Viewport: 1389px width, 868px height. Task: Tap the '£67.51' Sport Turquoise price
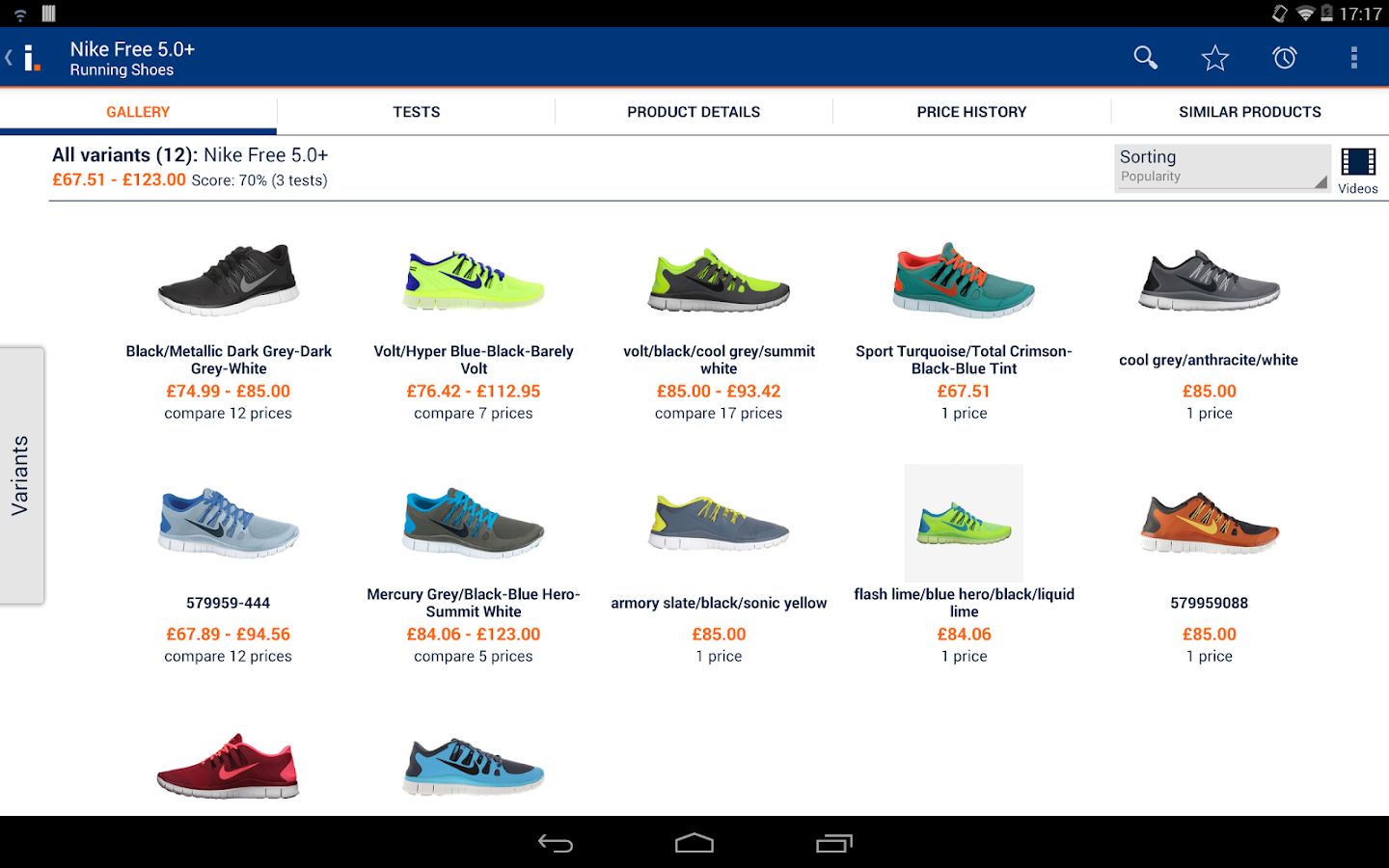pyautogui.click(x=964, y=391)
